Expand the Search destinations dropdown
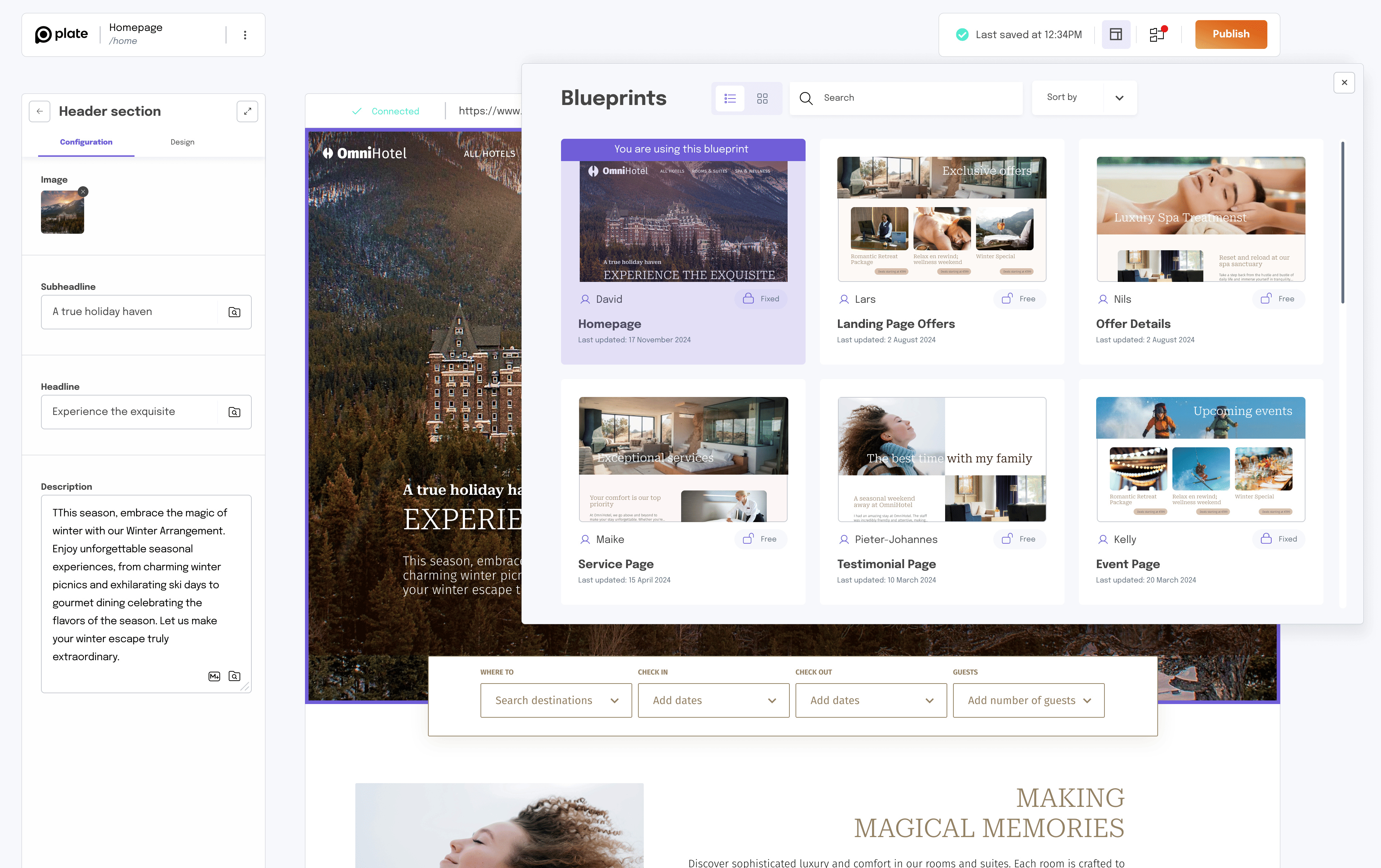The width and height of the screenshot is (1381, 868). click(556, 700)
